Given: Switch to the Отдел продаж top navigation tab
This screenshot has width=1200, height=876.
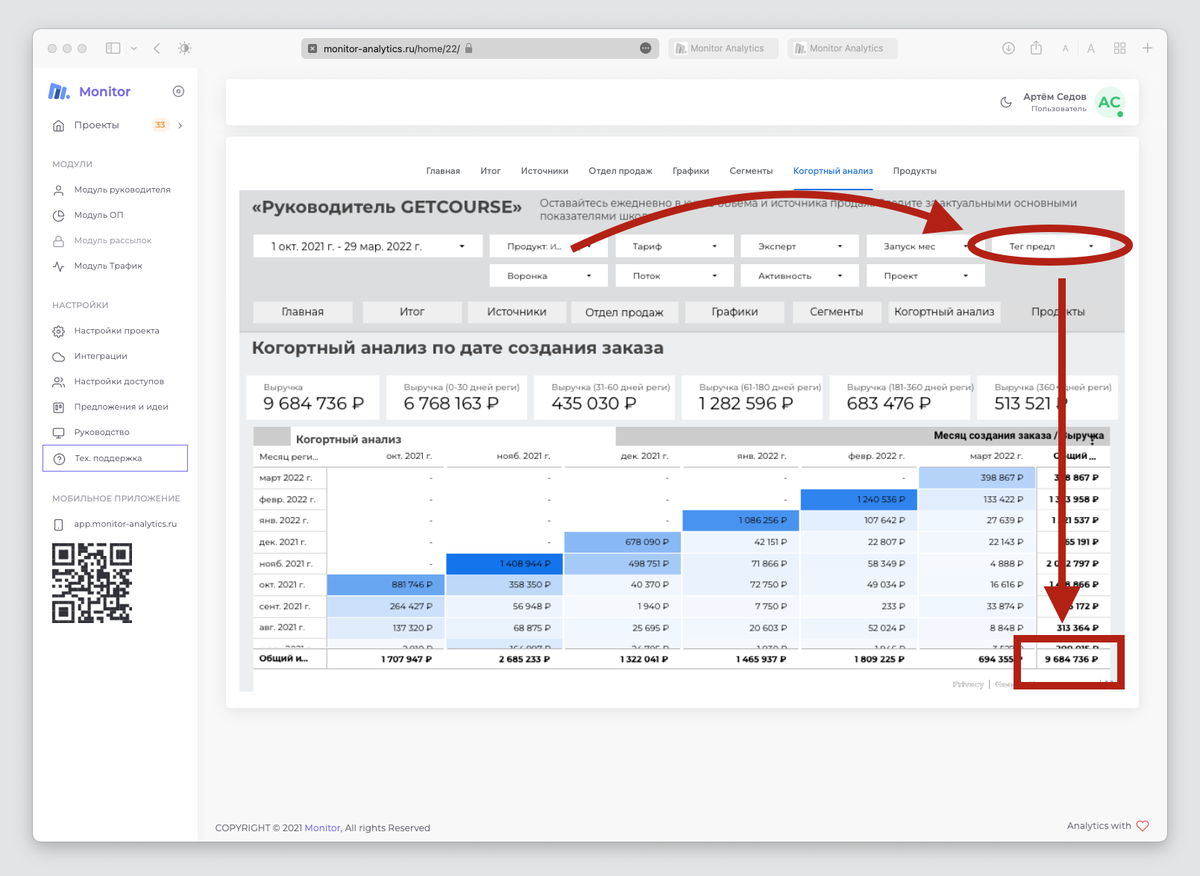Looking at the screenshot, I should point(620,171).
